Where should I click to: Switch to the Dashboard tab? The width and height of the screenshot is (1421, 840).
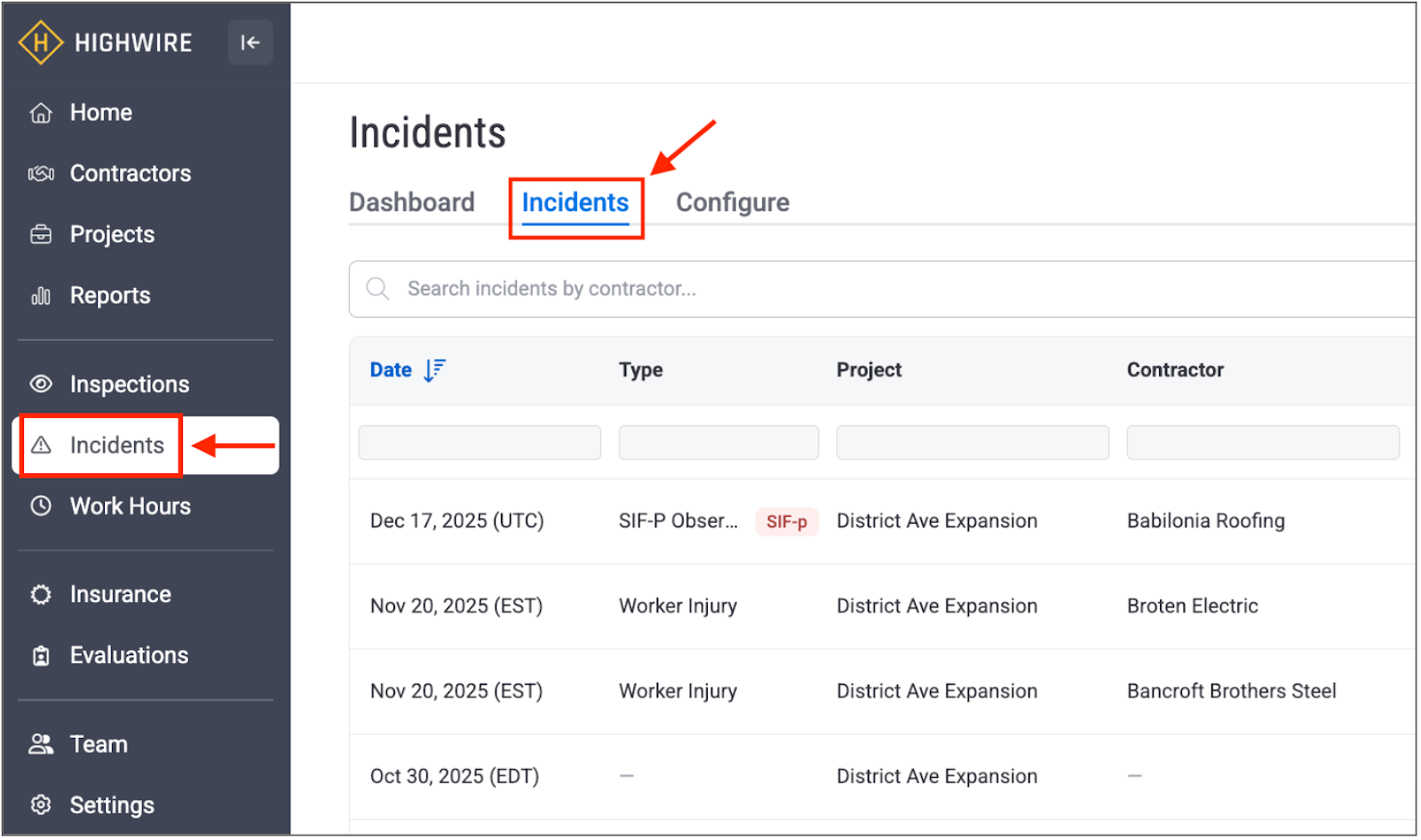click(x=411, y=202)
